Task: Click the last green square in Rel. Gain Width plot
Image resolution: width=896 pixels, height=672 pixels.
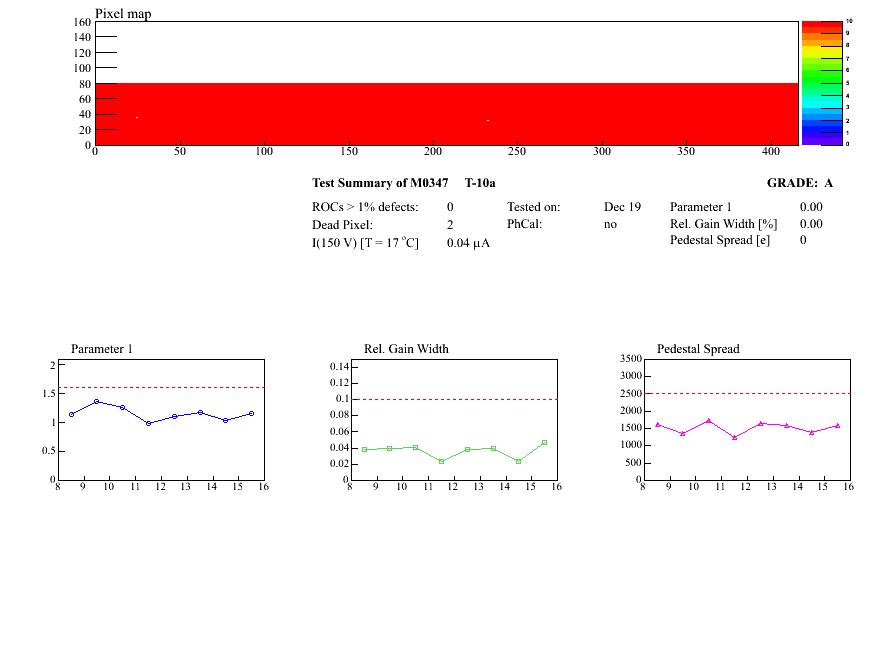Action: (x=545, y=442)
